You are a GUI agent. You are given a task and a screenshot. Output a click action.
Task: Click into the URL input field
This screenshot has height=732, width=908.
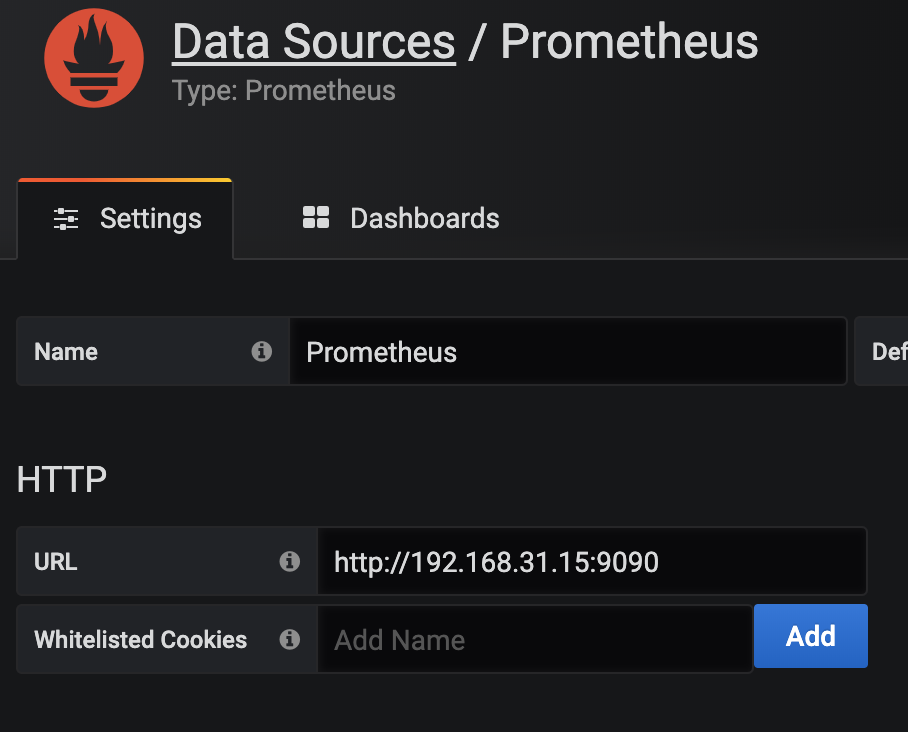[592, 561]
